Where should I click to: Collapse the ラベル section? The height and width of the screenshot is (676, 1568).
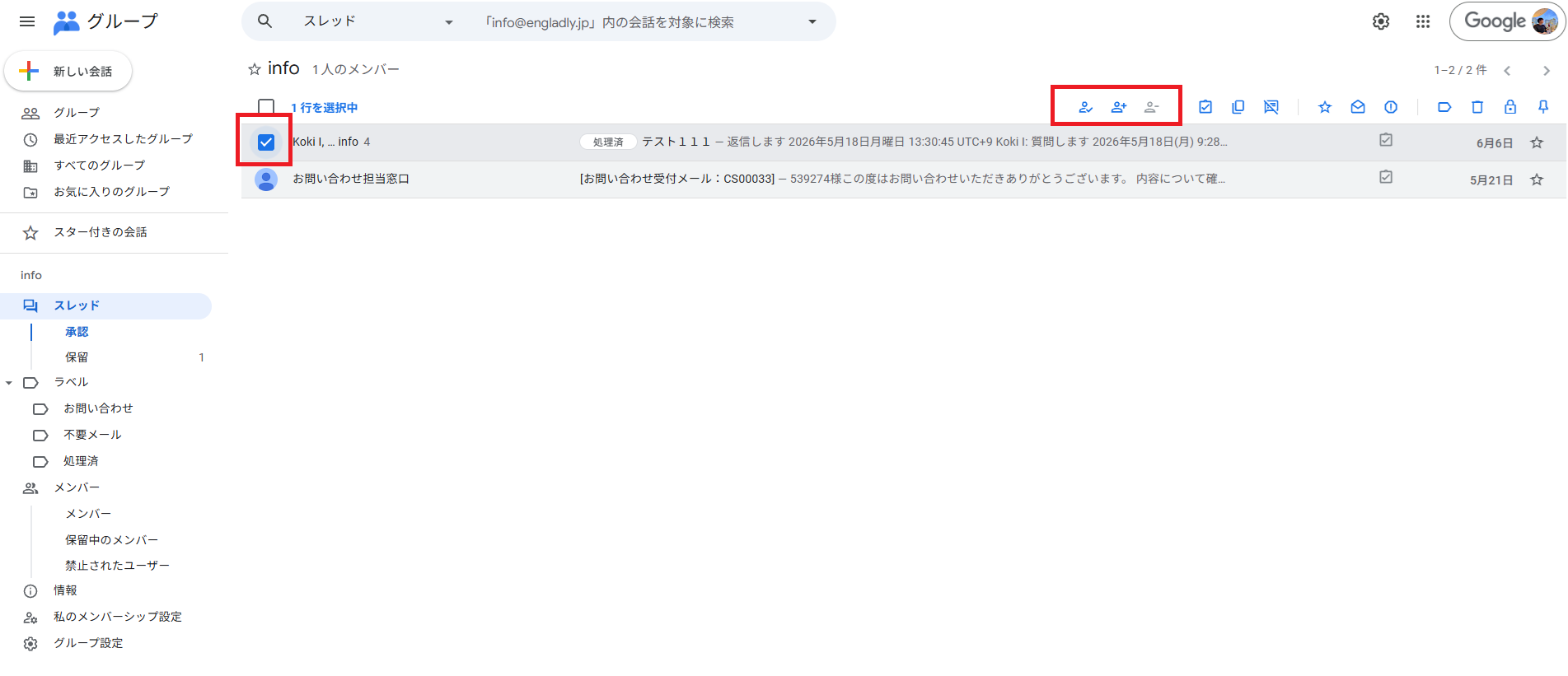(x=9, y=383)
